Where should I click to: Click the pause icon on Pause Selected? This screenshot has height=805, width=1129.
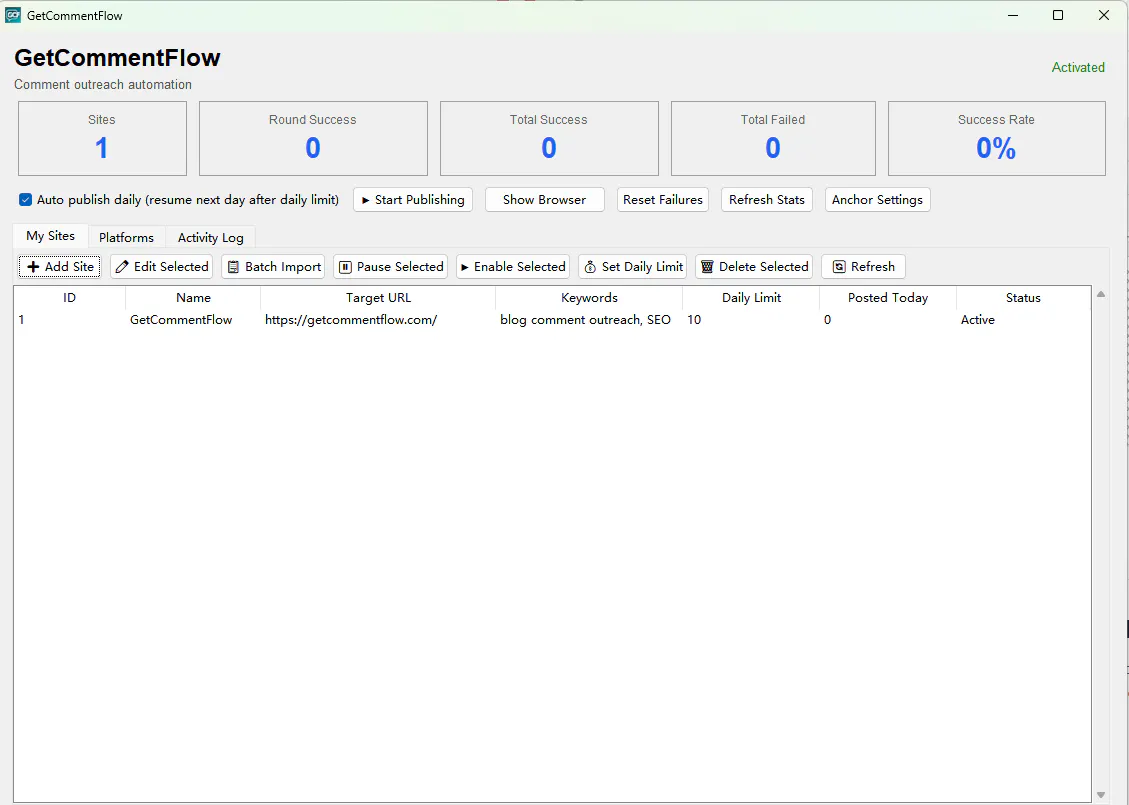345,267
